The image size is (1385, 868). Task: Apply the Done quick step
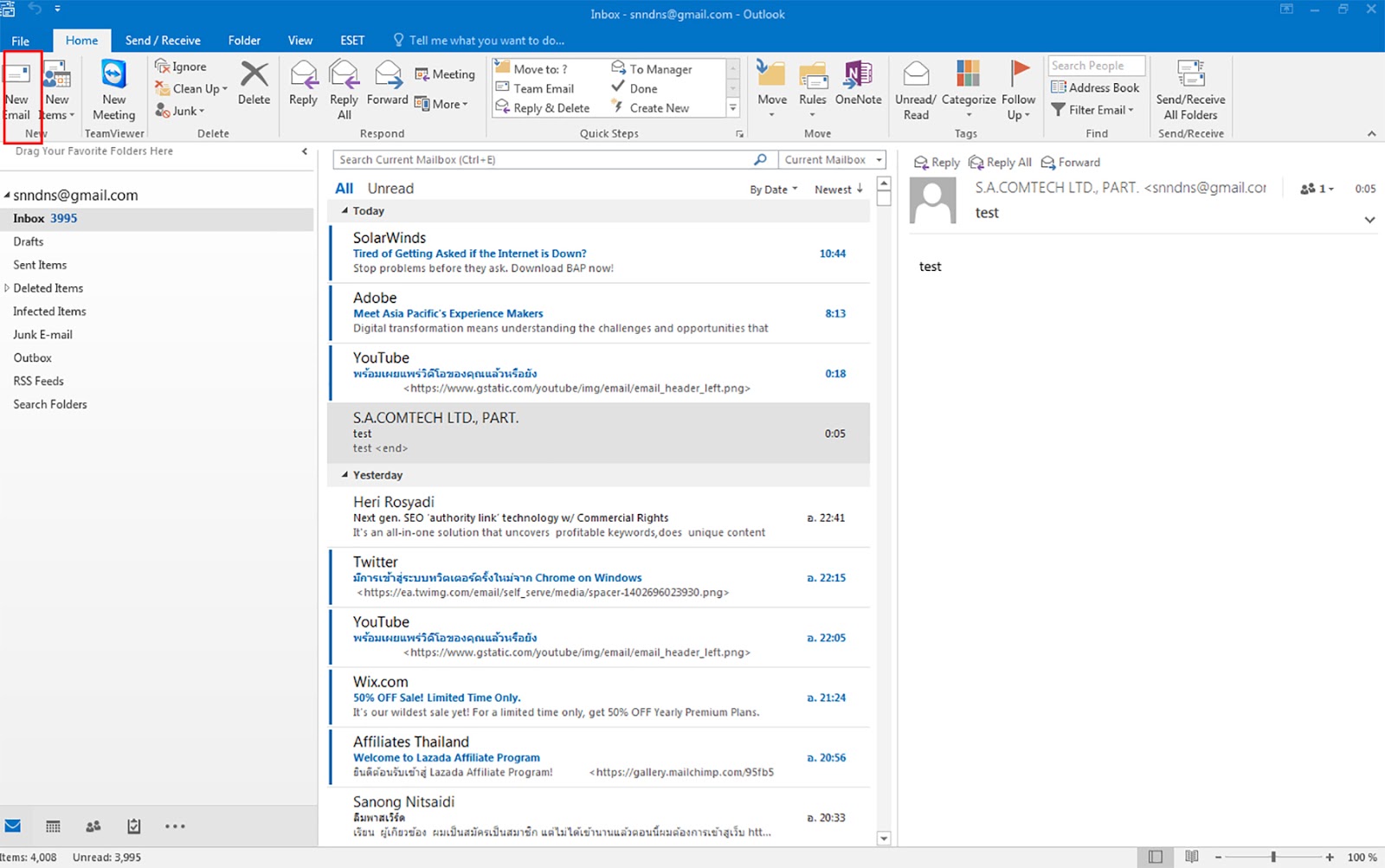point(635,88)
